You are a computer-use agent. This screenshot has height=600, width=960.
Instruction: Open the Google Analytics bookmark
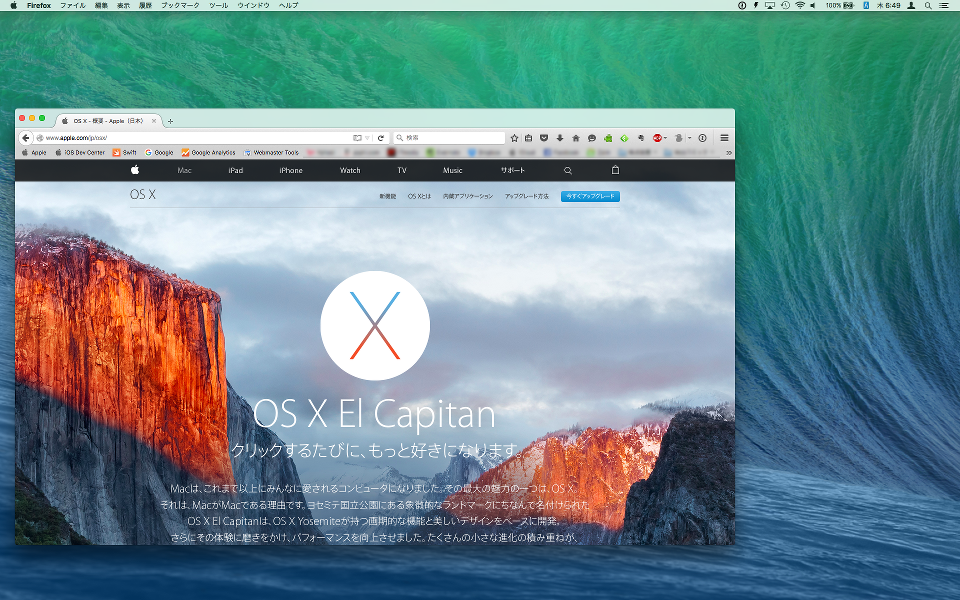point(209,152)
